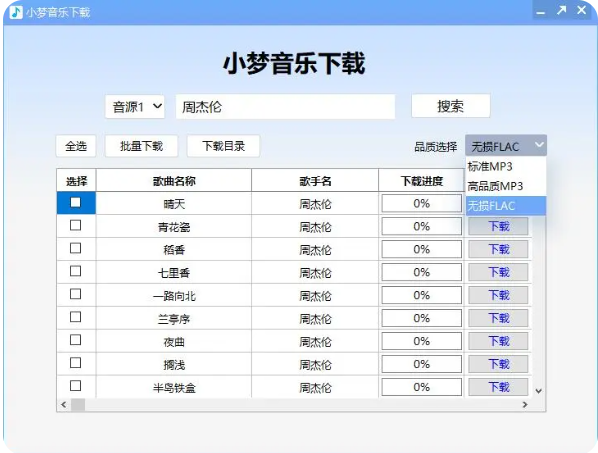Click the 0% progress bar for 稻香
This screenshot has width=598, height=453.
421,249
